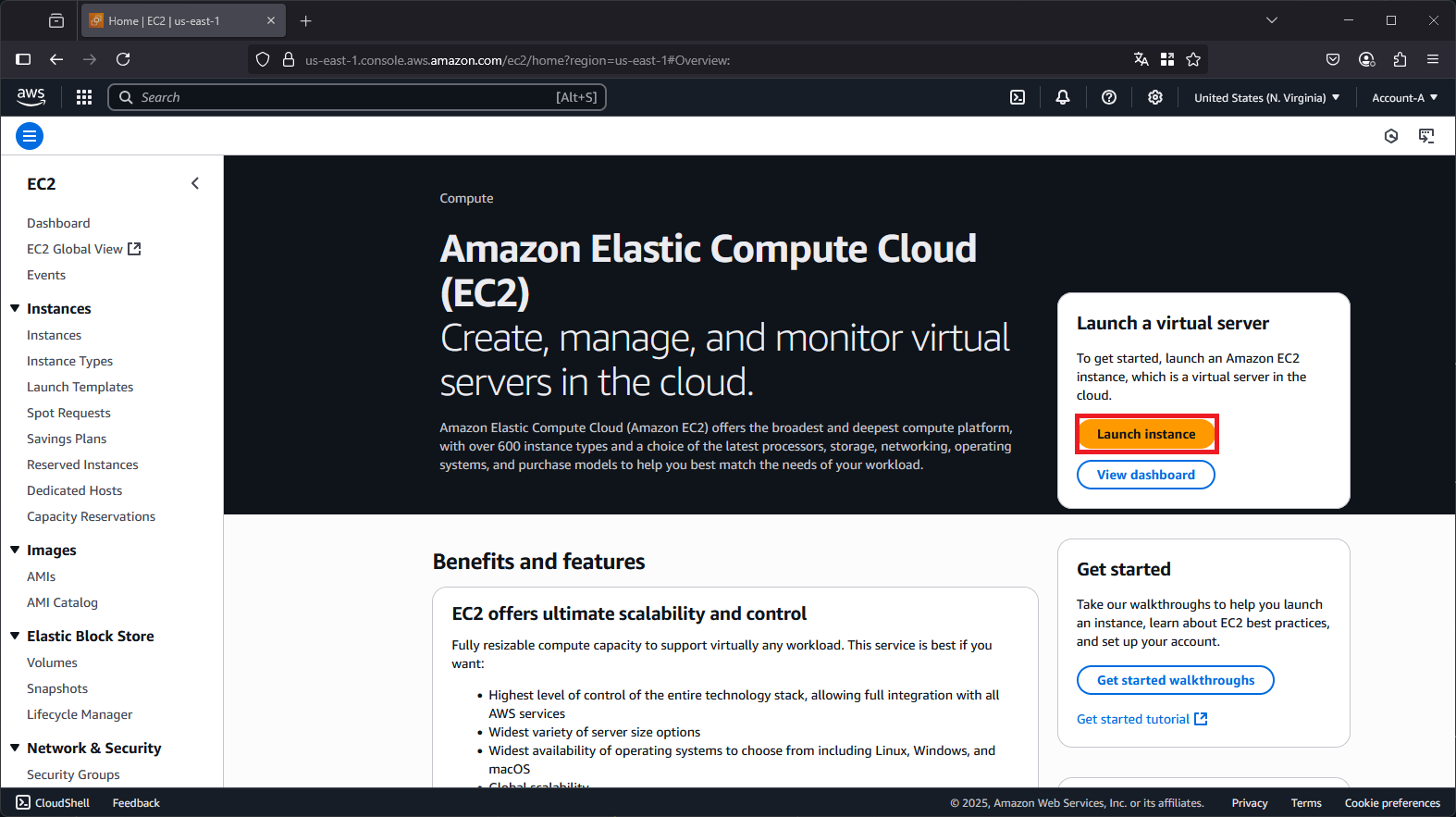The height and width of the screenshot is (817, 1456).
Task: Click the clock-shaped icon below the AWS header
Action: 1391,136
